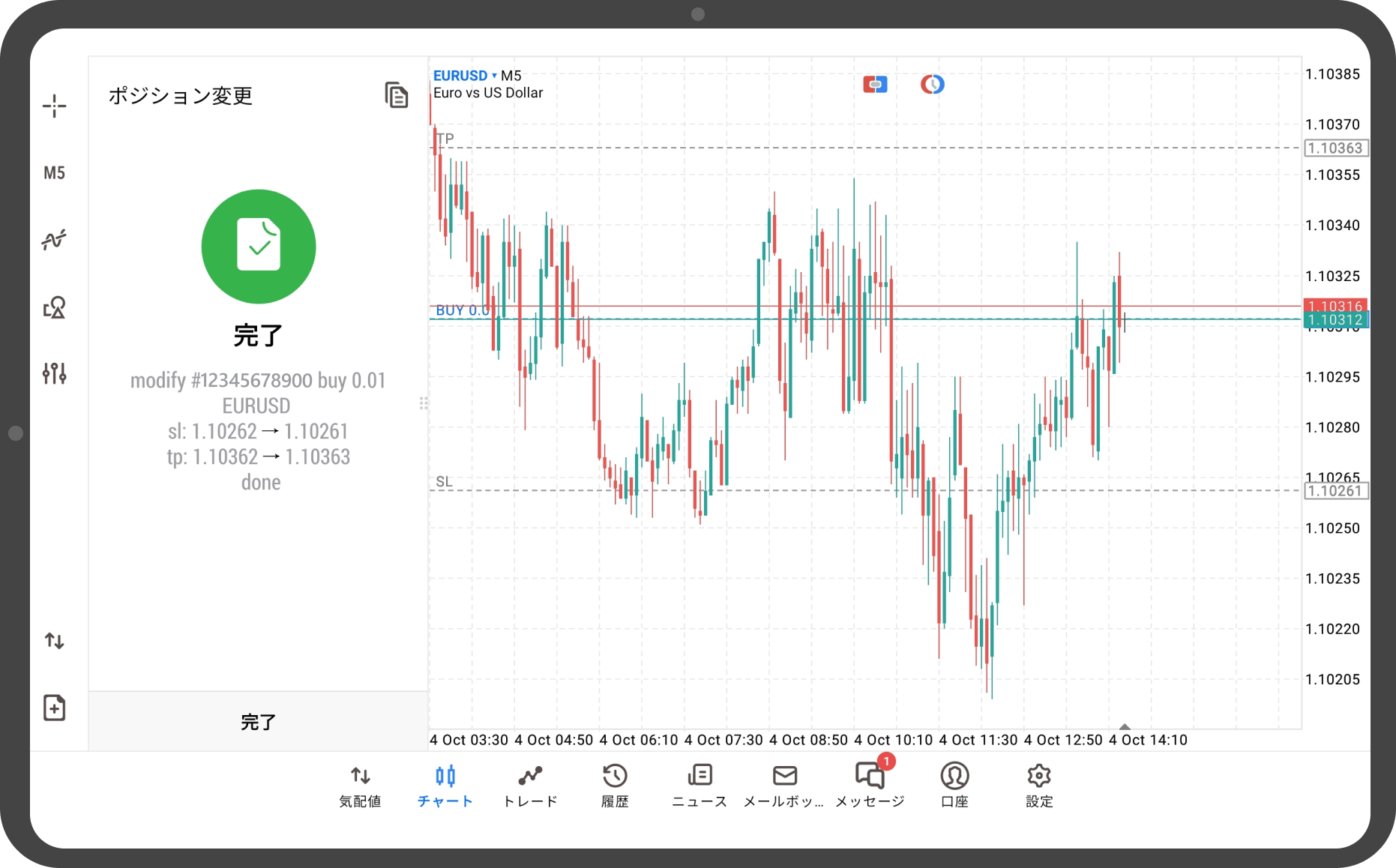Open the メッセージ messages tab

(x=870, y=786)
